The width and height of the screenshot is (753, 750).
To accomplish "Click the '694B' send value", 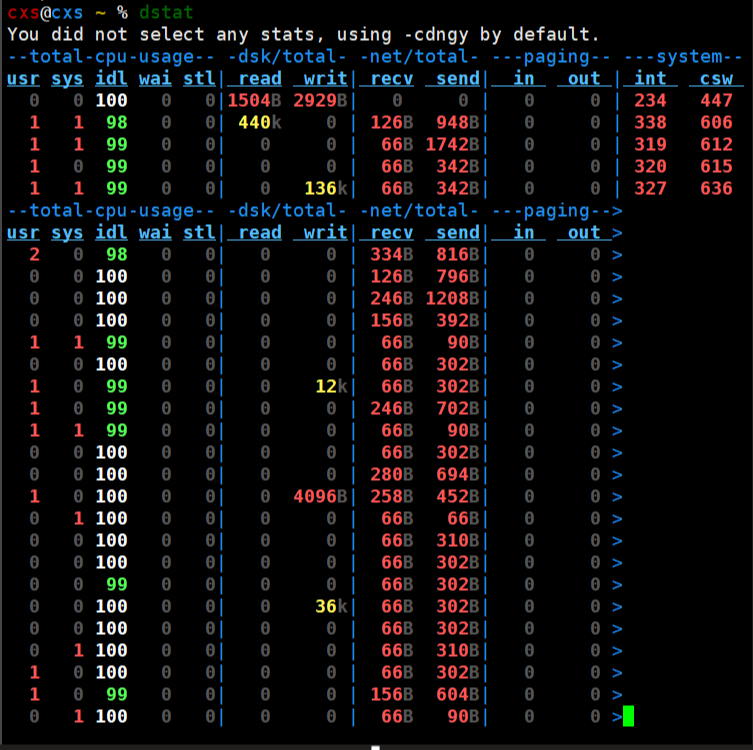I will [458, 474].
